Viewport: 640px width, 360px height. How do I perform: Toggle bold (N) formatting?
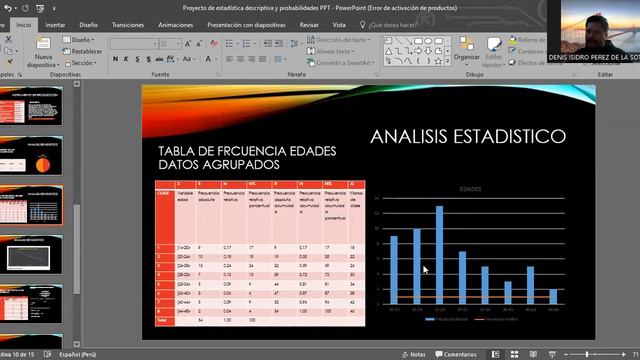116,59
